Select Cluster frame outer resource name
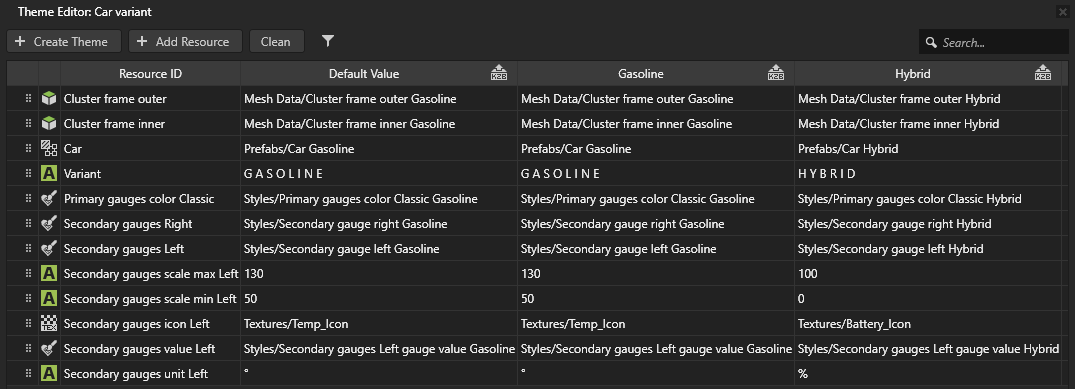This screenshot has width=1075, height=389. coord(115,99)
